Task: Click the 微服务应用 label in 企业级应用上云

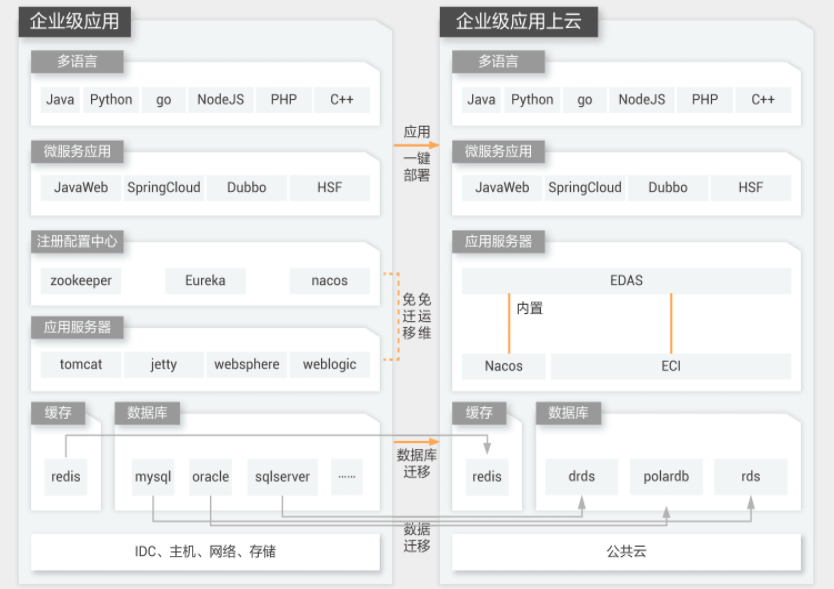Action: point(498,152)
